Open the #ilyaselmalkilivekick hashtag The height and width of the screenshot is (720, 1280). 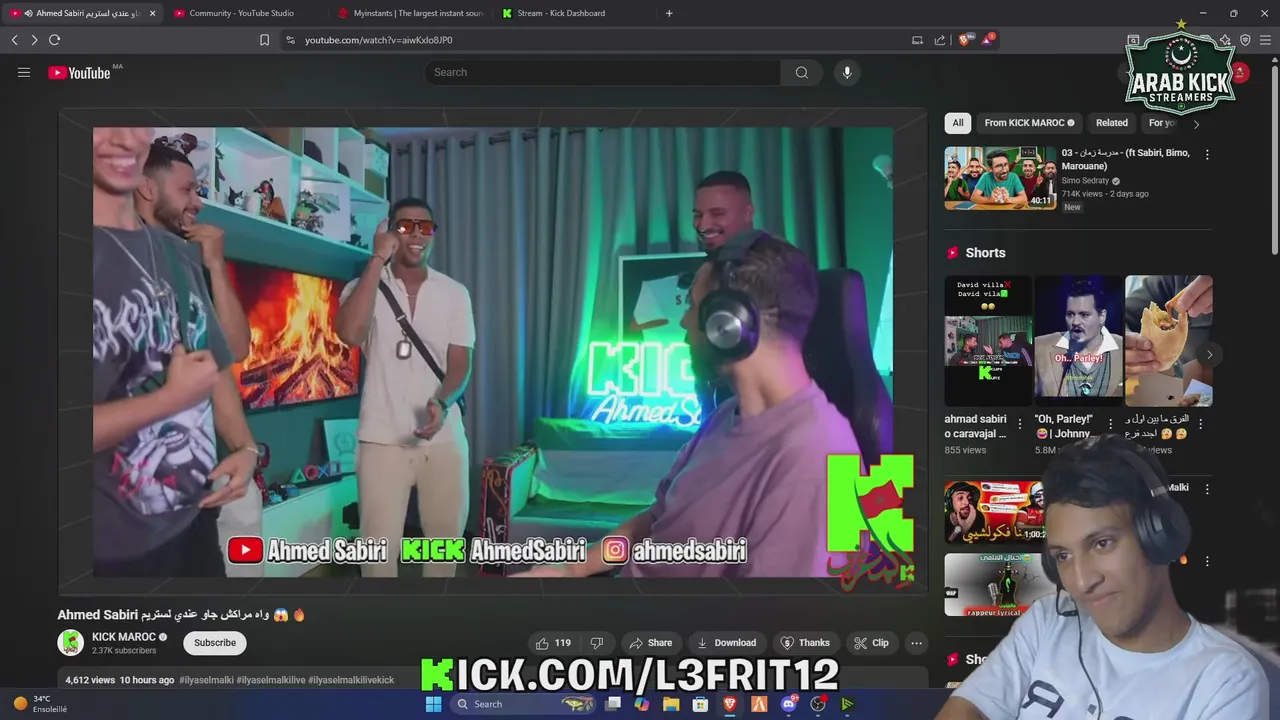click(x=351, y=680)
